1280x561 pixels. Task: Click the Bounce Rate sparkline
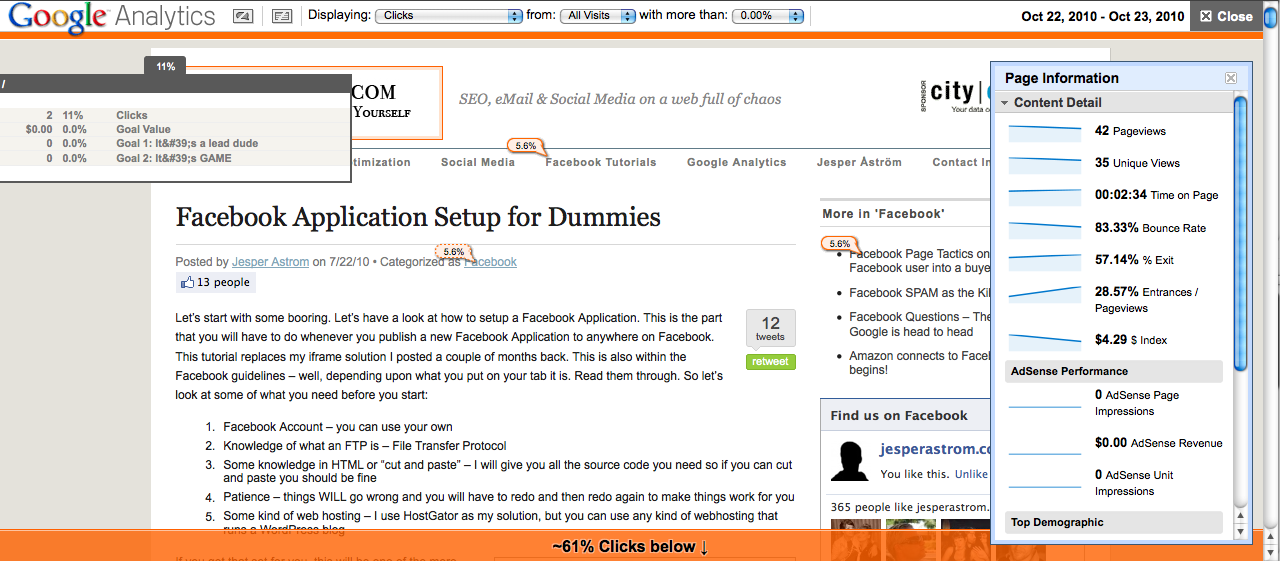point(1045,228)
